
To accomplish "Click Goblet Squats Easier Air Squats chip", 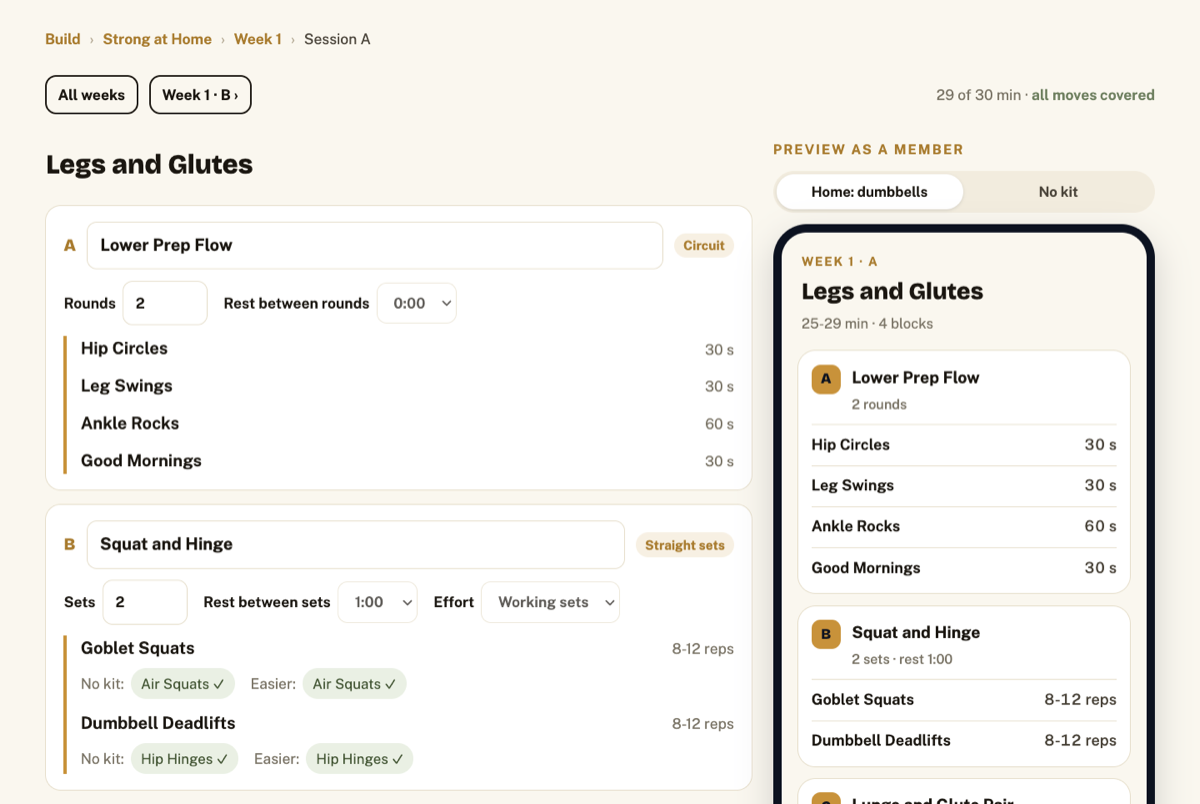I will (355, 684).
